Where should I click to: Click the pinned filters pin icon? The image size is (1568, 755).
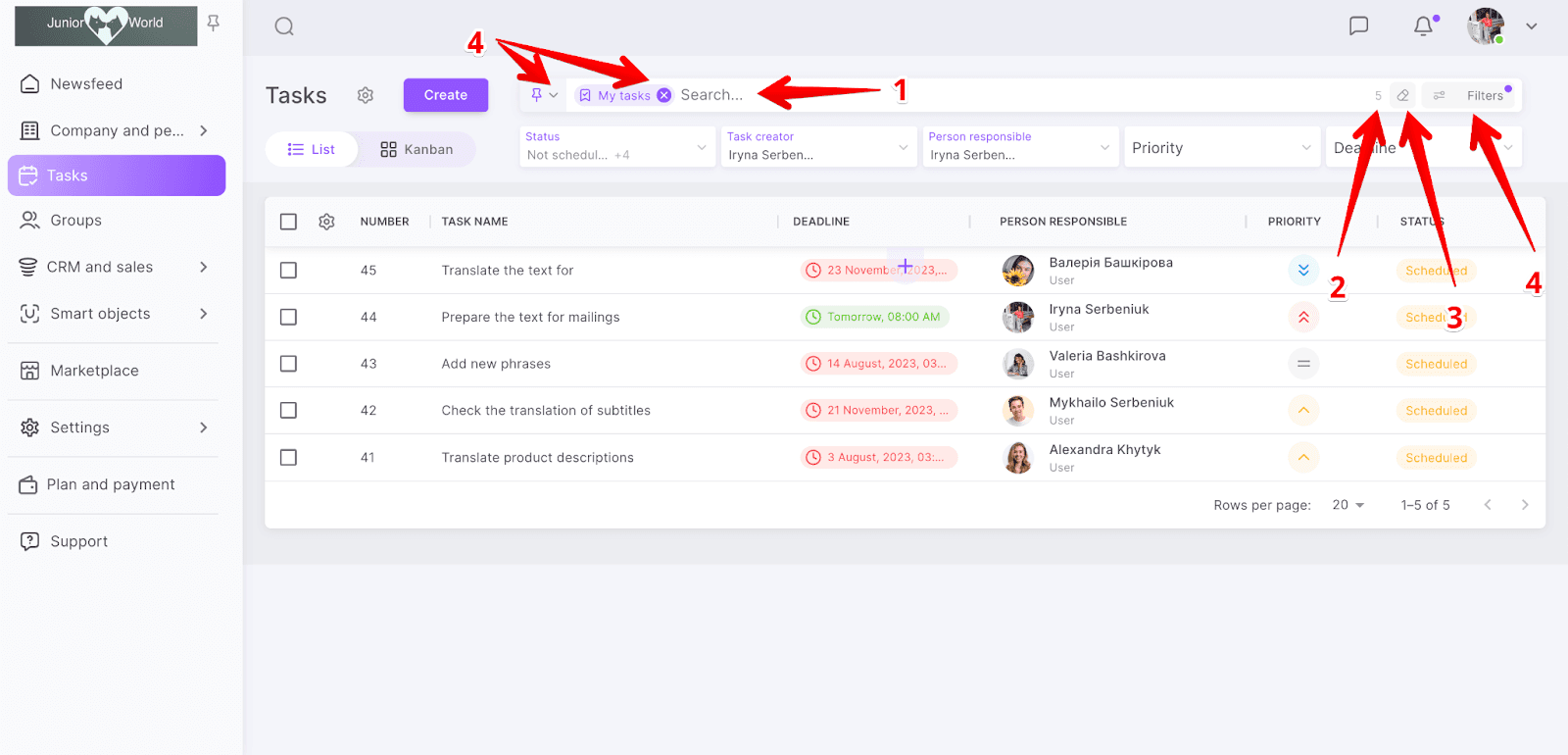point(536,95)
